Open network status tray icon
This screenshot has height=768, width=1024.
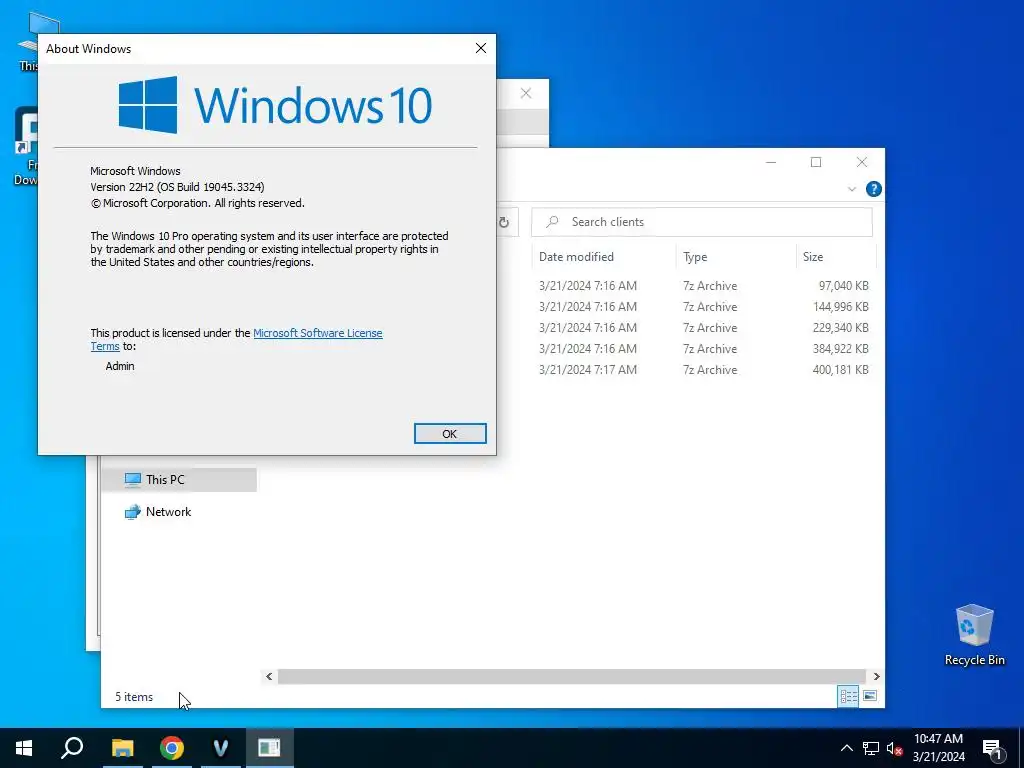coord(871,748)
